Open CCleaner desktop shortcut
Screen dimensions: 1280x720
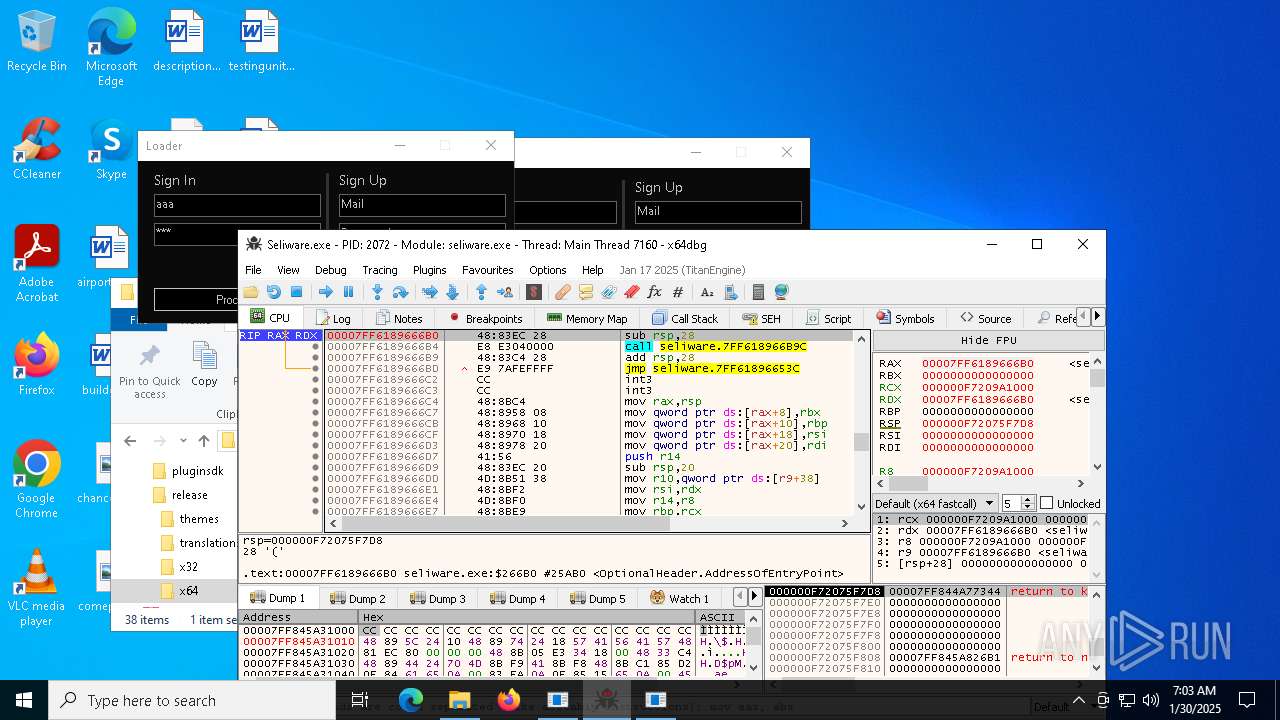point(37,150)
